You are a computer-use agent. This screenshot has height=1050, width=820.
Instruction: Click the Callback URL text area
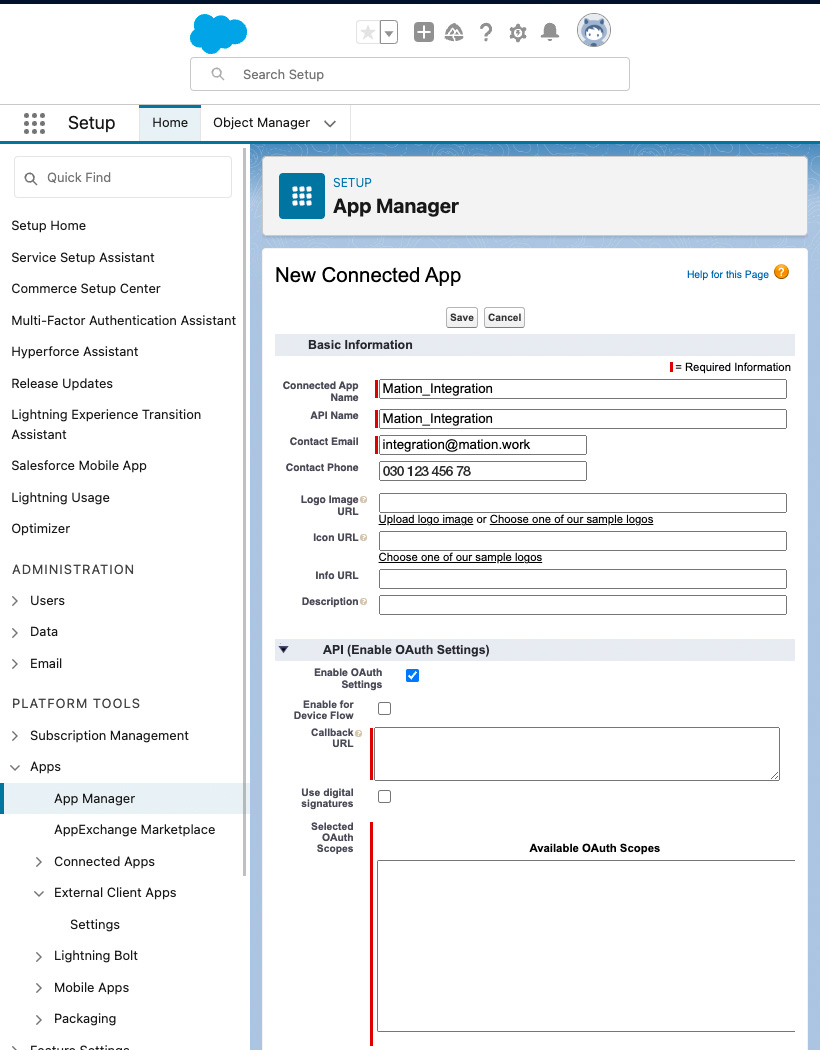[x=577, y=754]
